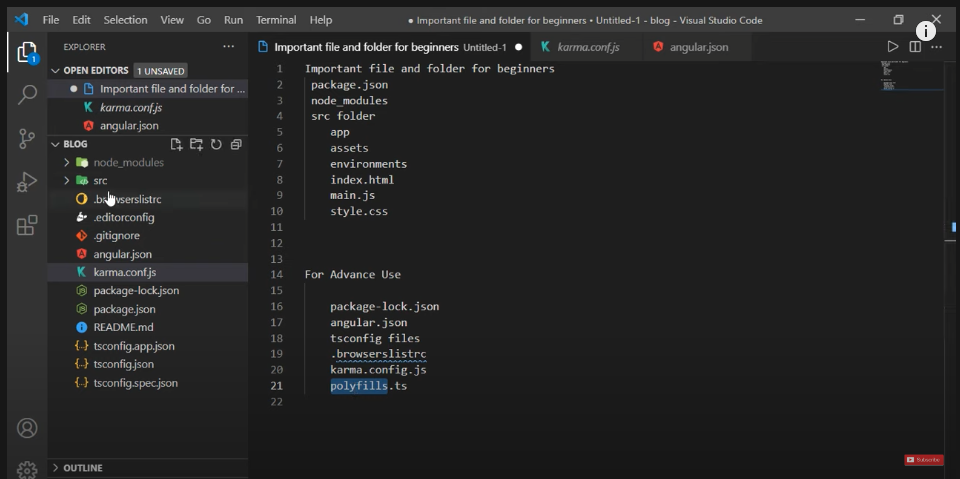Open the Source Control view

pyautogui.click(x=27, y=139)
